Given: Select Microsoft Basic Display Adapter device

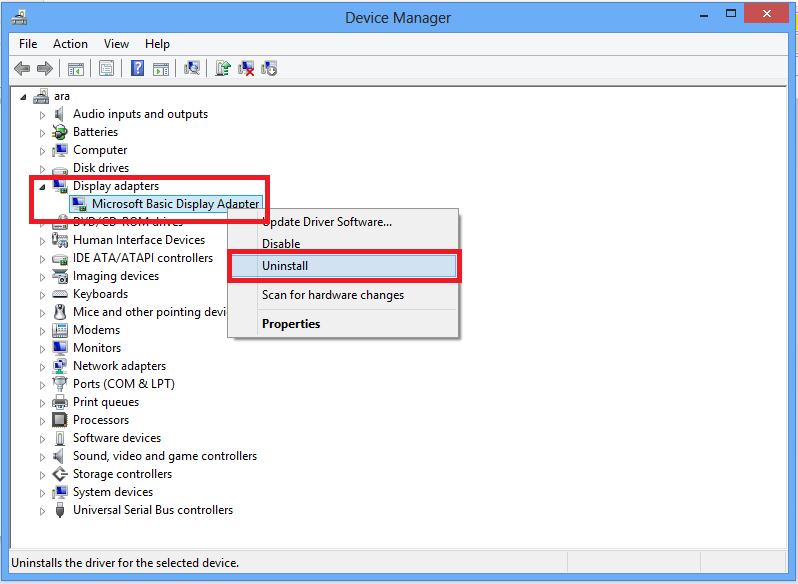Looking at the screenshot, I should coord(175,204).
